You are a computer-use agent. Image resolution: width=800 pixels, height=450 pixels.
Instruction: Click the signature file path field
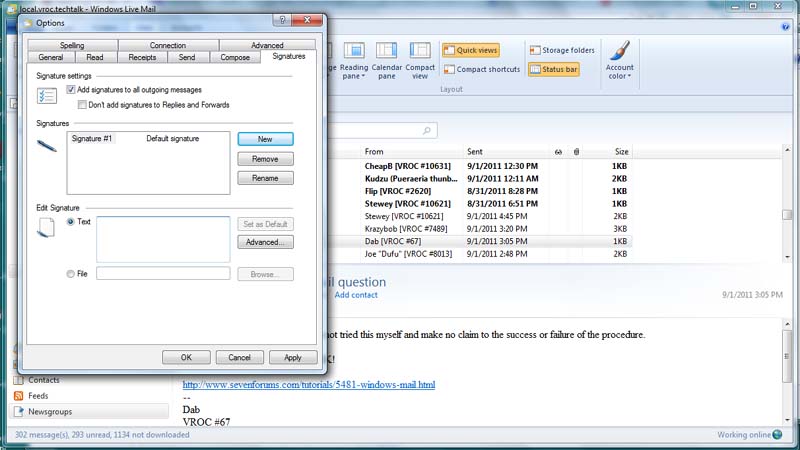point(163,273)
